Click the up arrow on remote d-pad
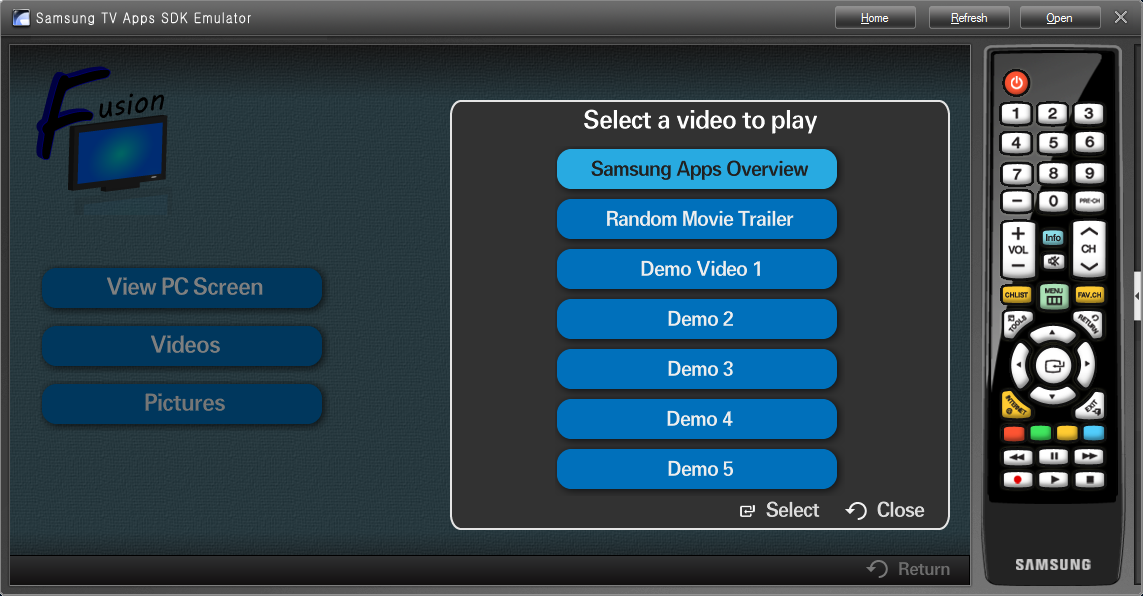This screenshot has height=596, width=1143. pos(1053,333)
